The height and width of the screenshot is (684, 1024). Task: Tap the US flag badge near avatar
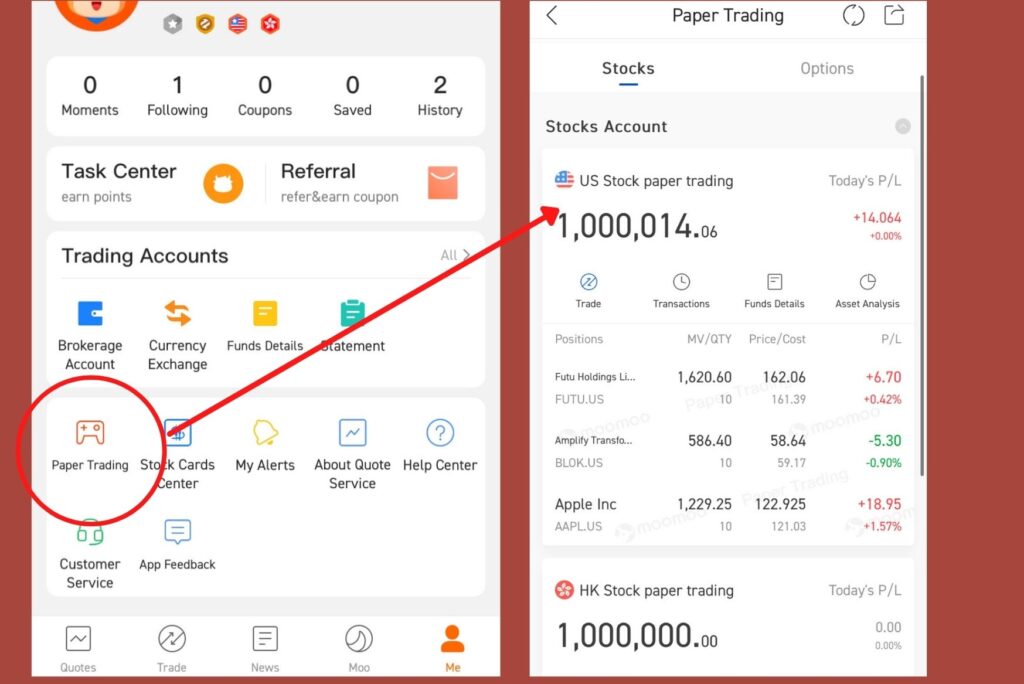238,24
